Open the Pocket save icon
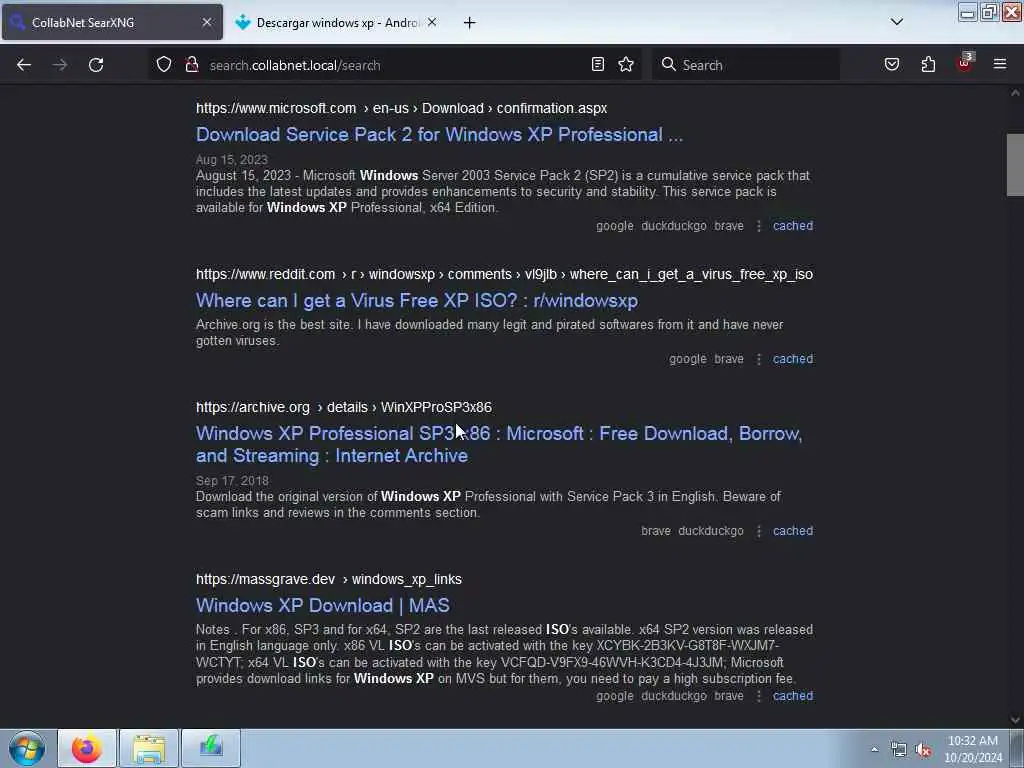Image resolution: width=1024 pixels, height=768 pixels. click(x=892, y=65)
